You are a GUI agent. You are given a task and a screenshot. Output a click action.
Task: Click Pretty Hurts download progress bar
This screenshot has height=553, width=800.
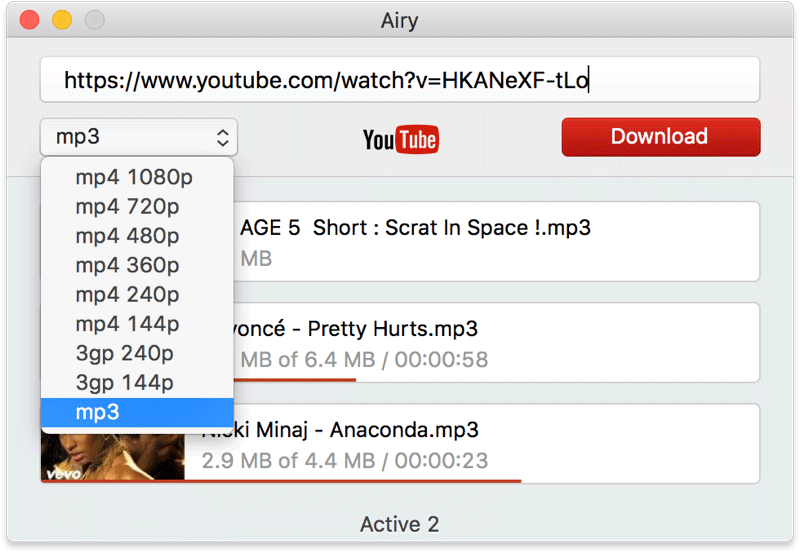click(x=294, y=380)
